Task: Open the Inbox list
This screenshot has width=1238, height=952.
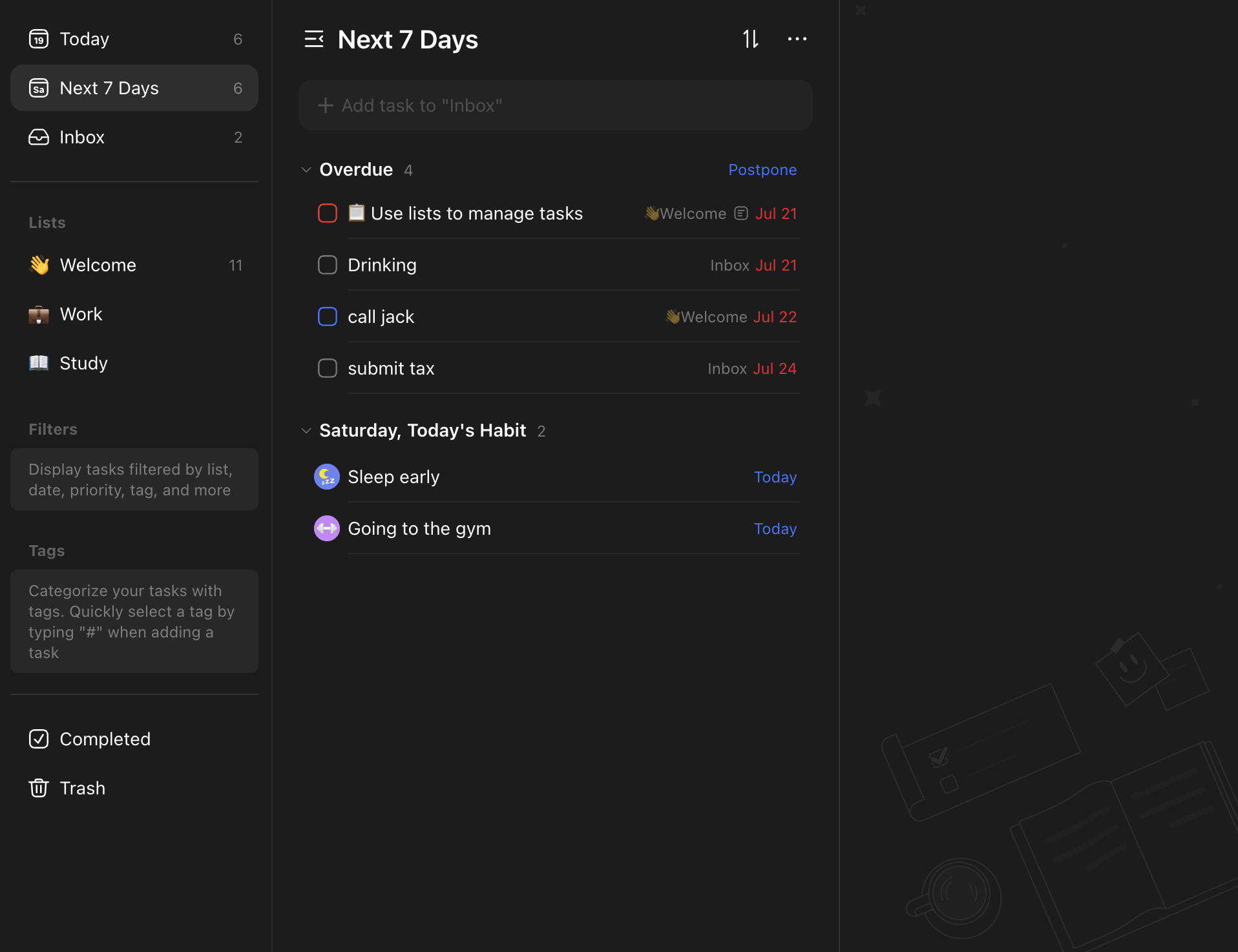Action: pos(134,138)
